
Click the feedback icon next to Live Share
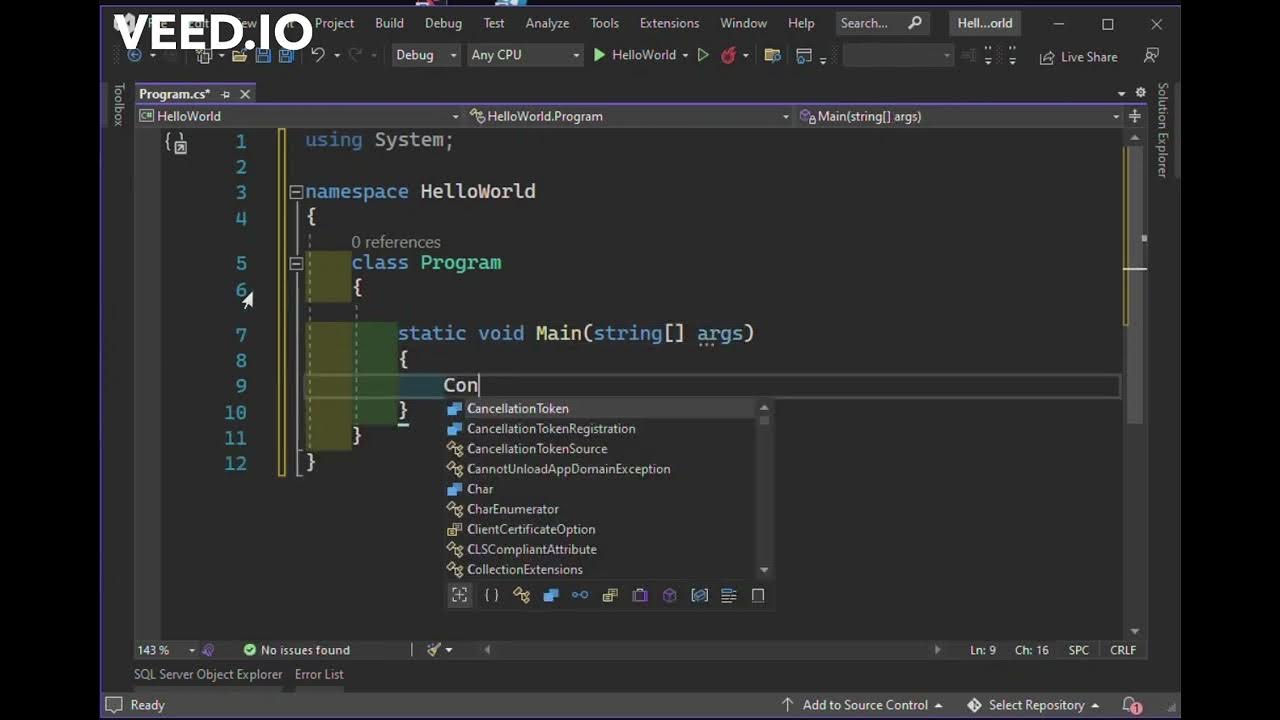point(1151,56)
